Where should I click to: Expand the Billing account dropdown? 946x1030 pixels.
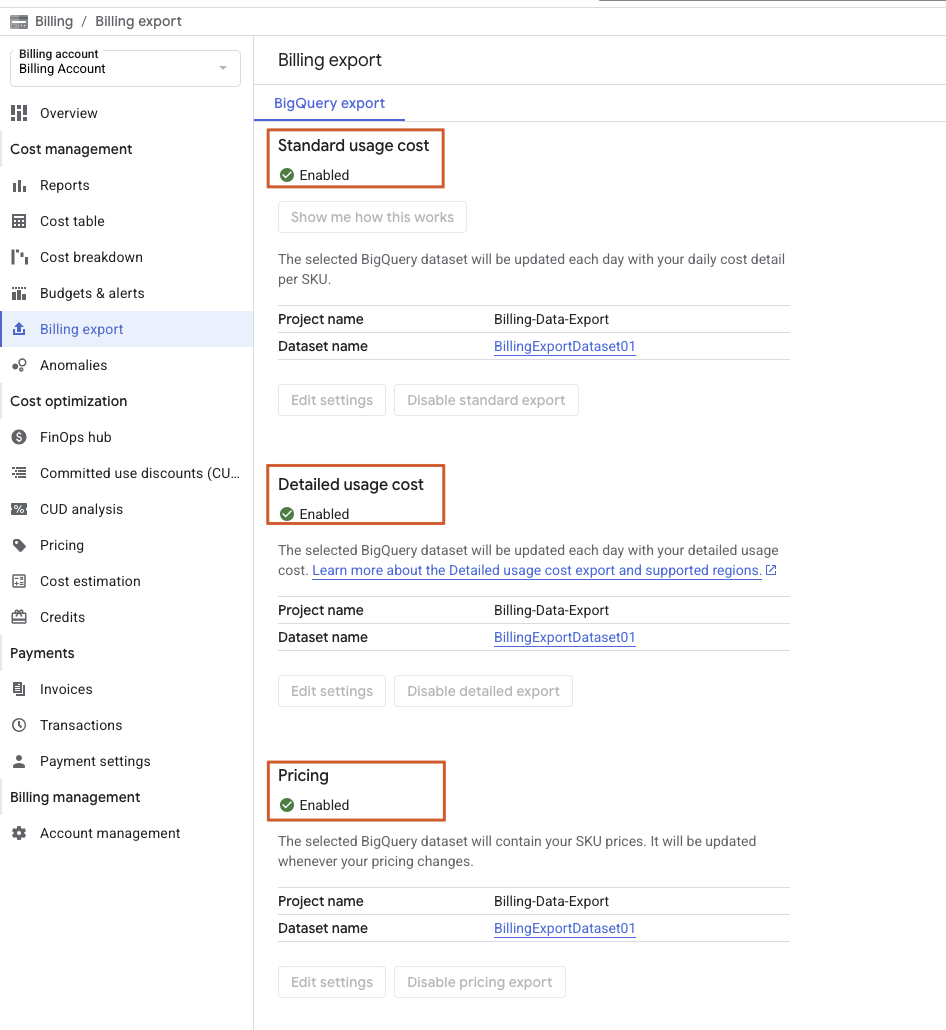coord(125,68)
